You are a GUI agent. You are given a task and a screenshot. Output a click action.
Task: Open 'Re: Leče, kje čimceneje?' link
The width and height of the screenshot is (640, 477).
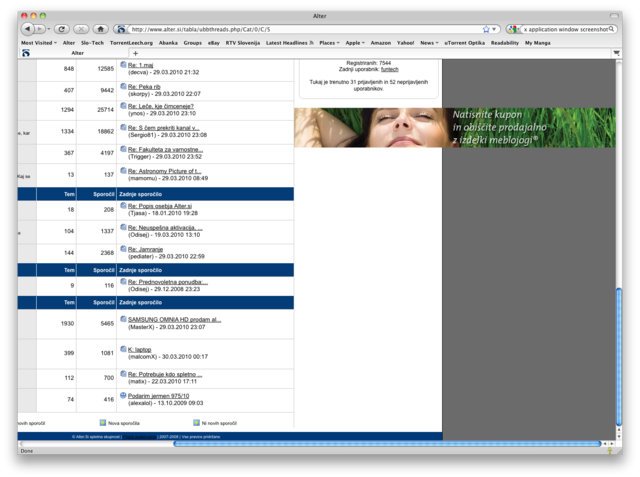pyautogui.click(x=161, y=106)
